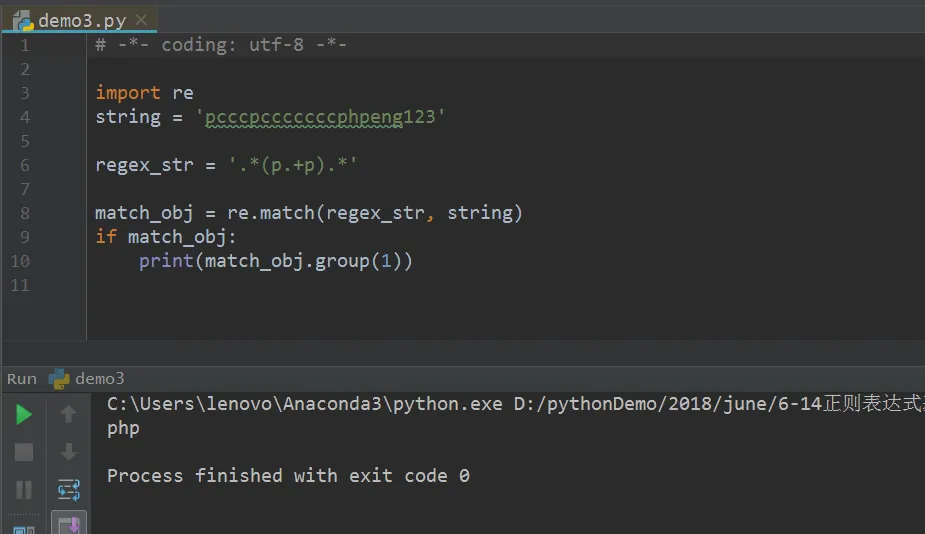Toggle scroll to end of console
This screenshot has height=534, width=925.
[x=68, y=523]
